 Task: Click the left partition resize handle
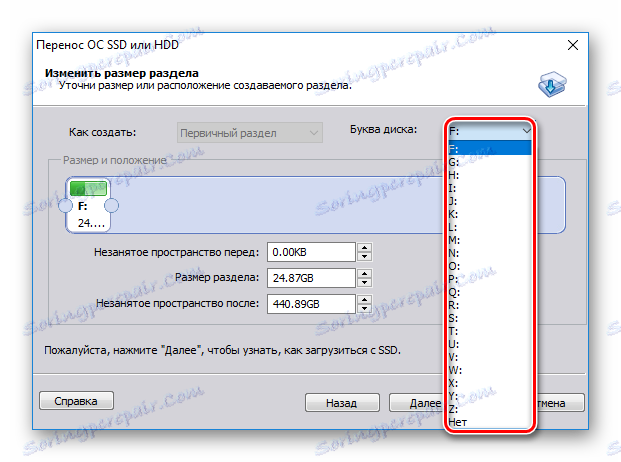pos(65,206)
